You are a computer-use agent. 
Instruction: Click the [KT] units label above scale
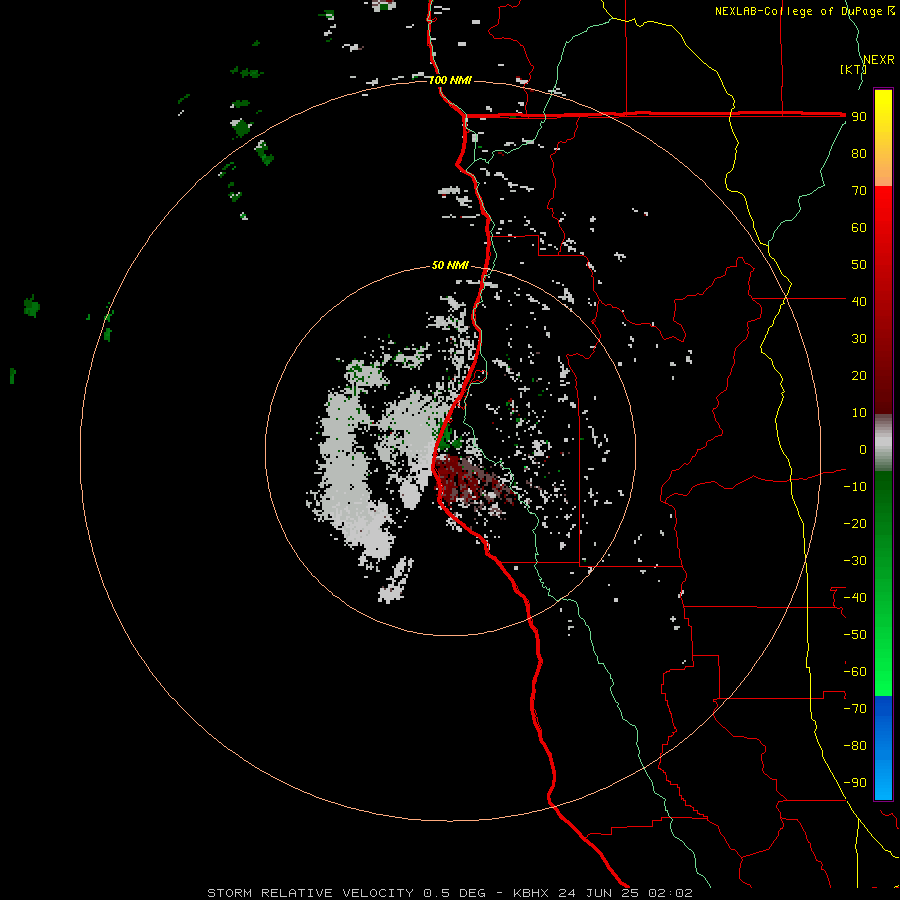853,69
